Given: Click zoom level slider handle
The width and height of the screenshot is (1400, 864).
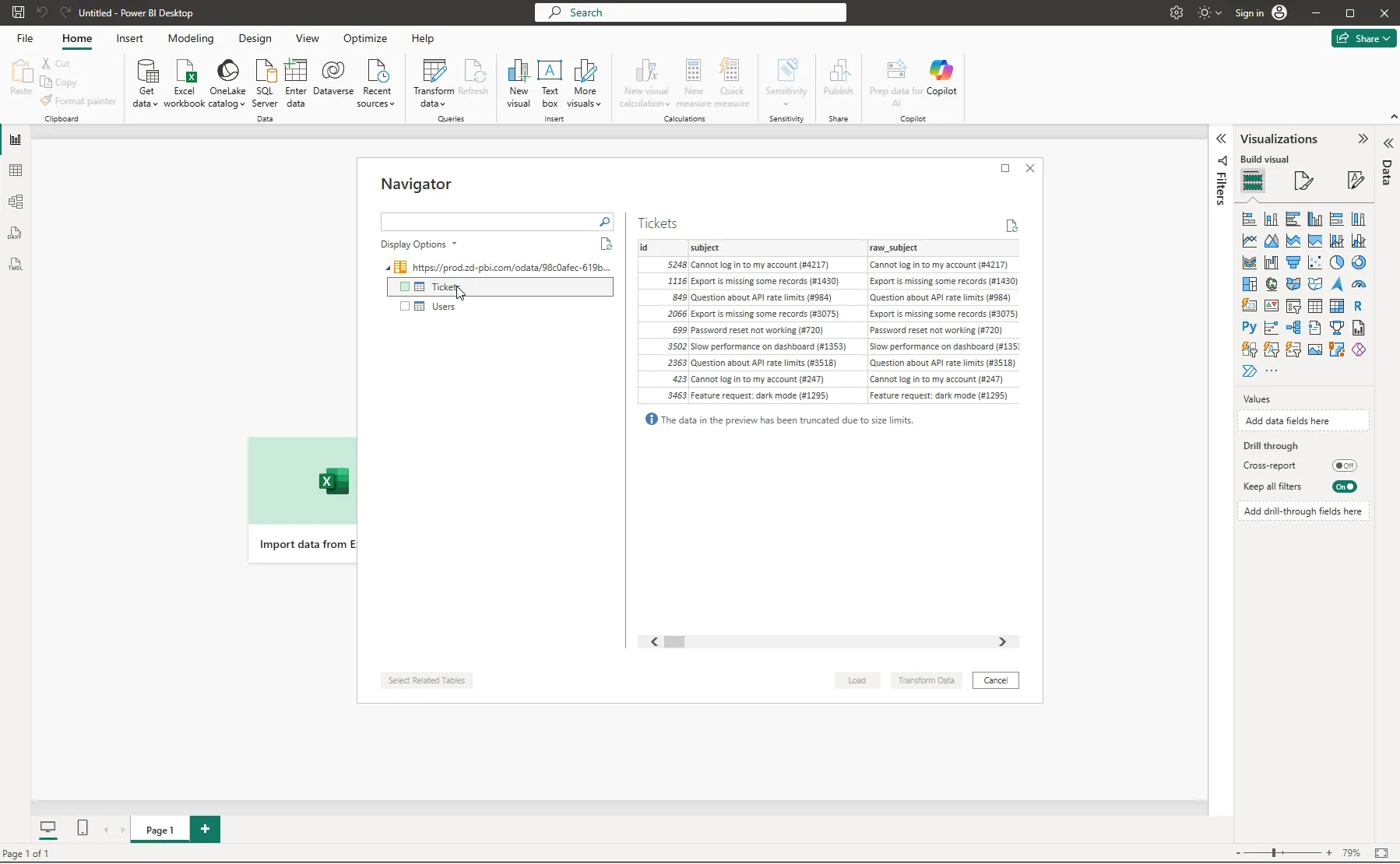Looking at the screenshot, I should [x=1274, y=853].
